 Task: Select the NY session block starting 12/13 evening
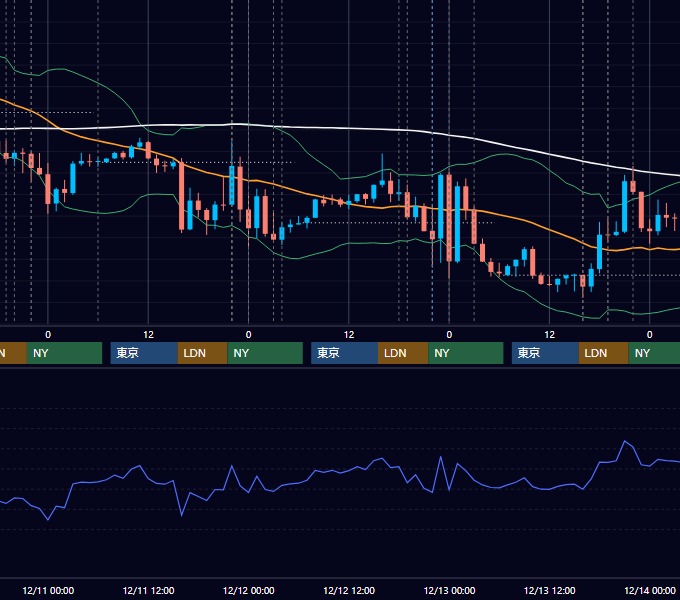654,353
